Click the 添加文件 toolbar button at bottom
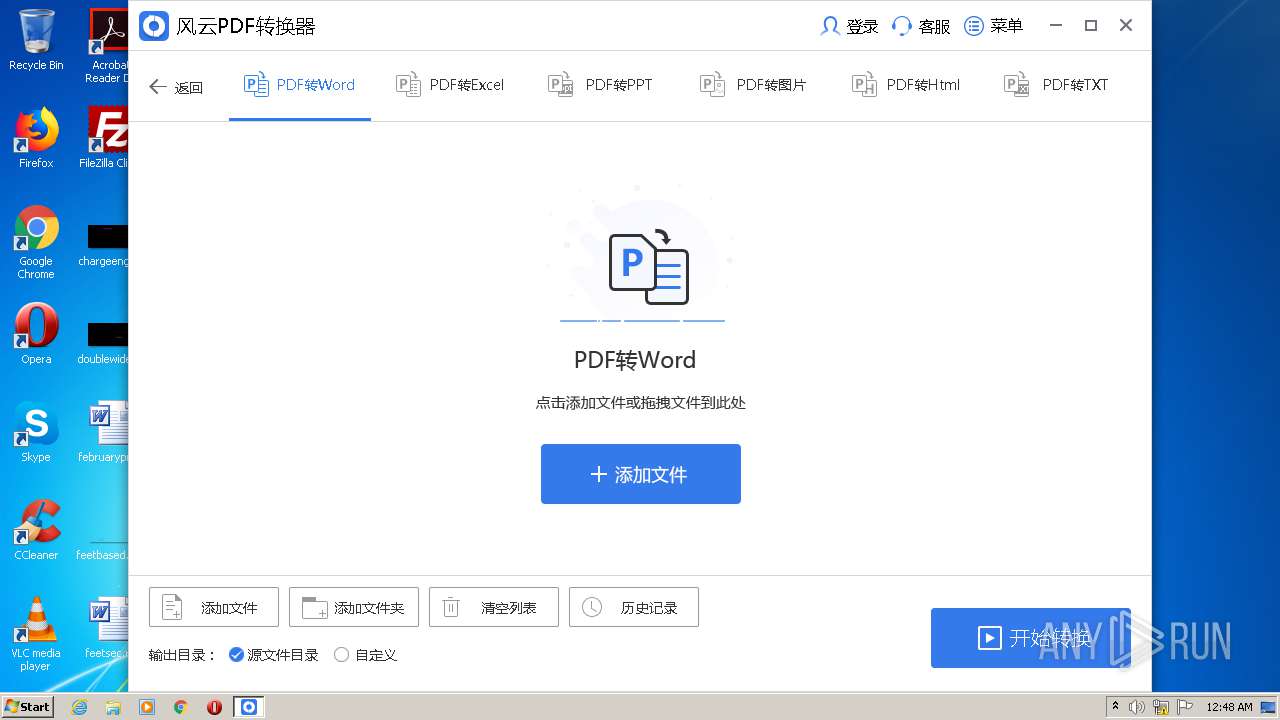 (x=214, y=607)
